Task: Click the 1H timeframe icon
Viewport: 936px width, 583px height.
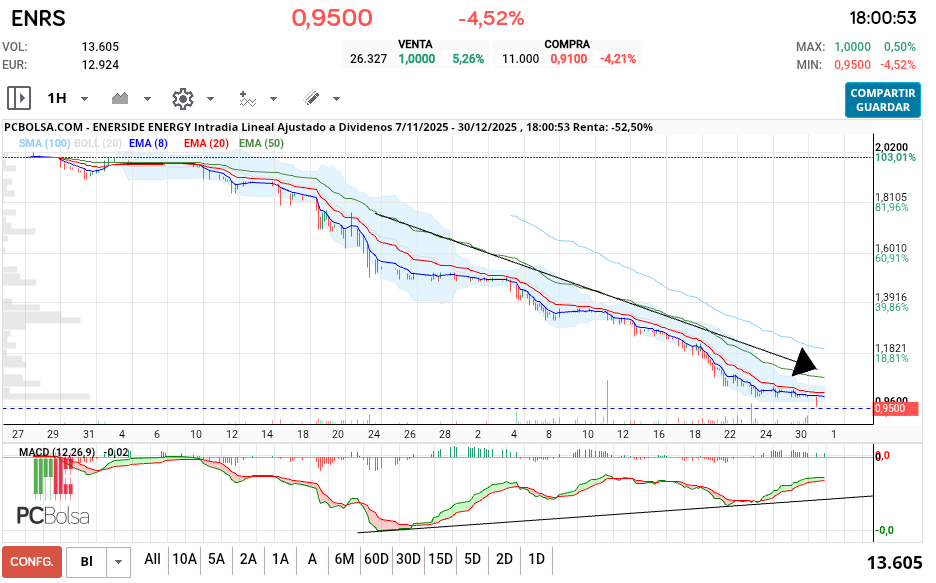Action: coord(58,98)
